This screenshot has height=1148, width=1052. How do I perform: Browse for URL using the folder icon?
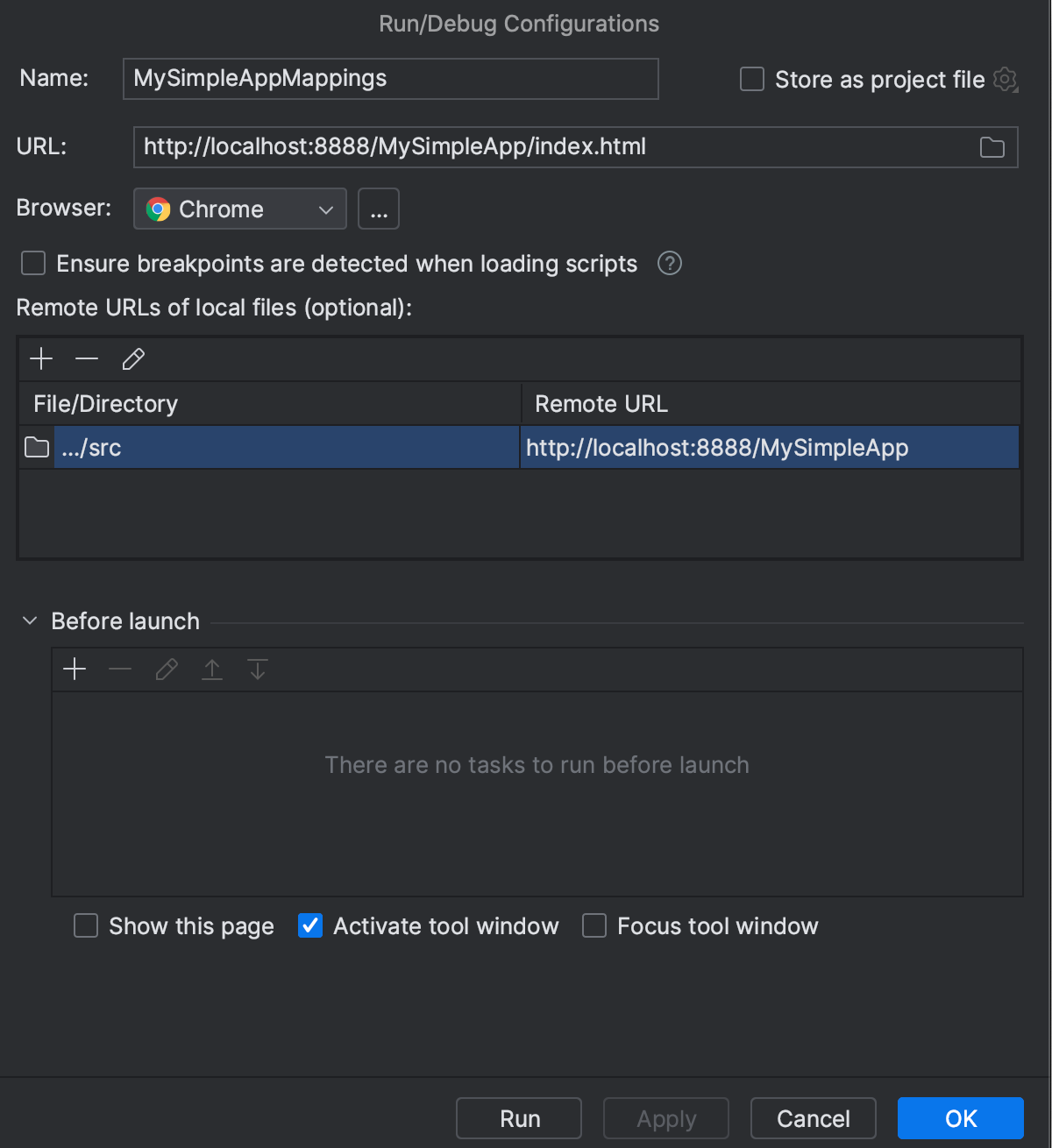pyautogui.click(x=992, y=147)
